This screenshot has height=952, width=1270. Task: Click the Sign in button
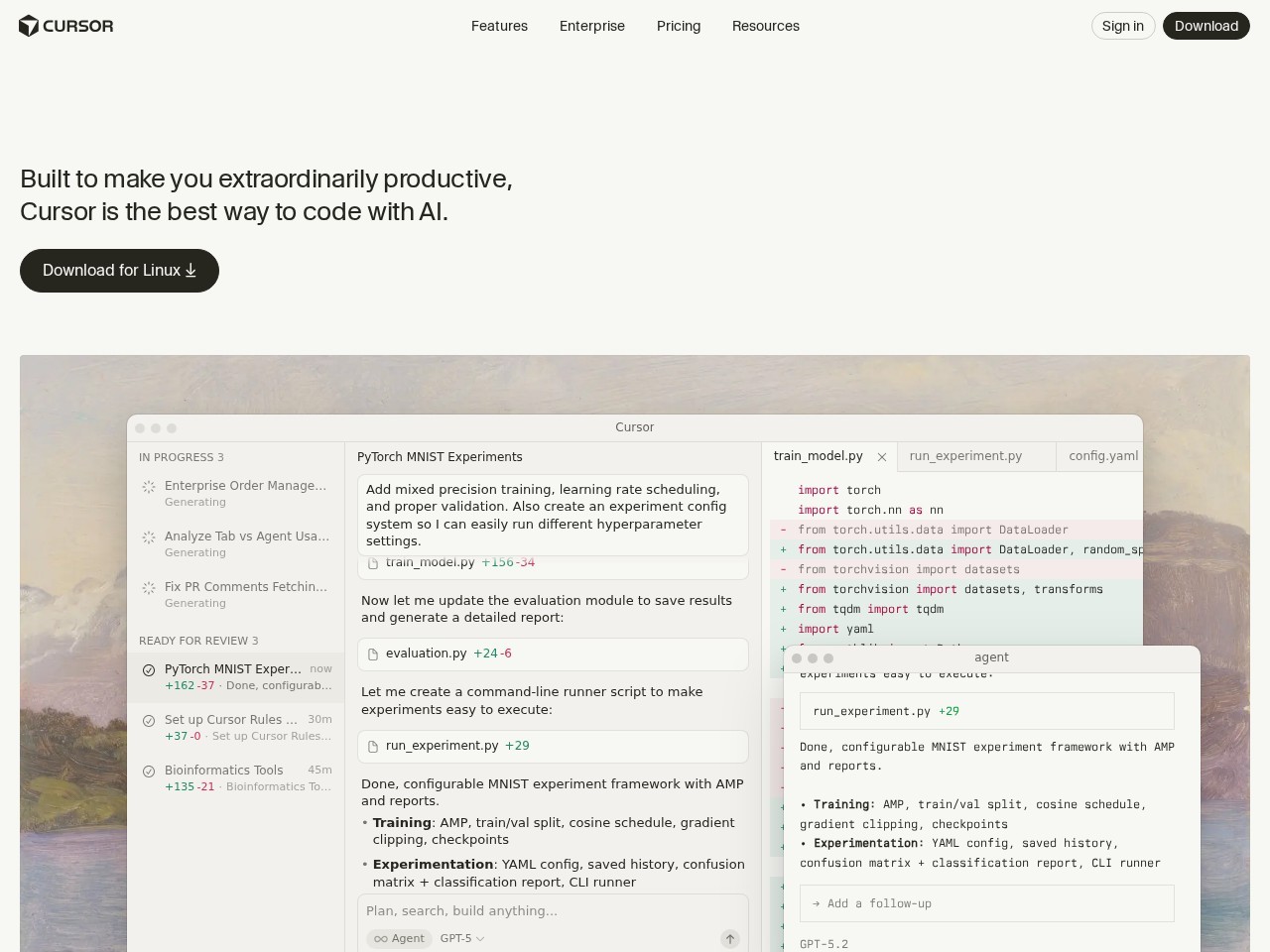1122,26
